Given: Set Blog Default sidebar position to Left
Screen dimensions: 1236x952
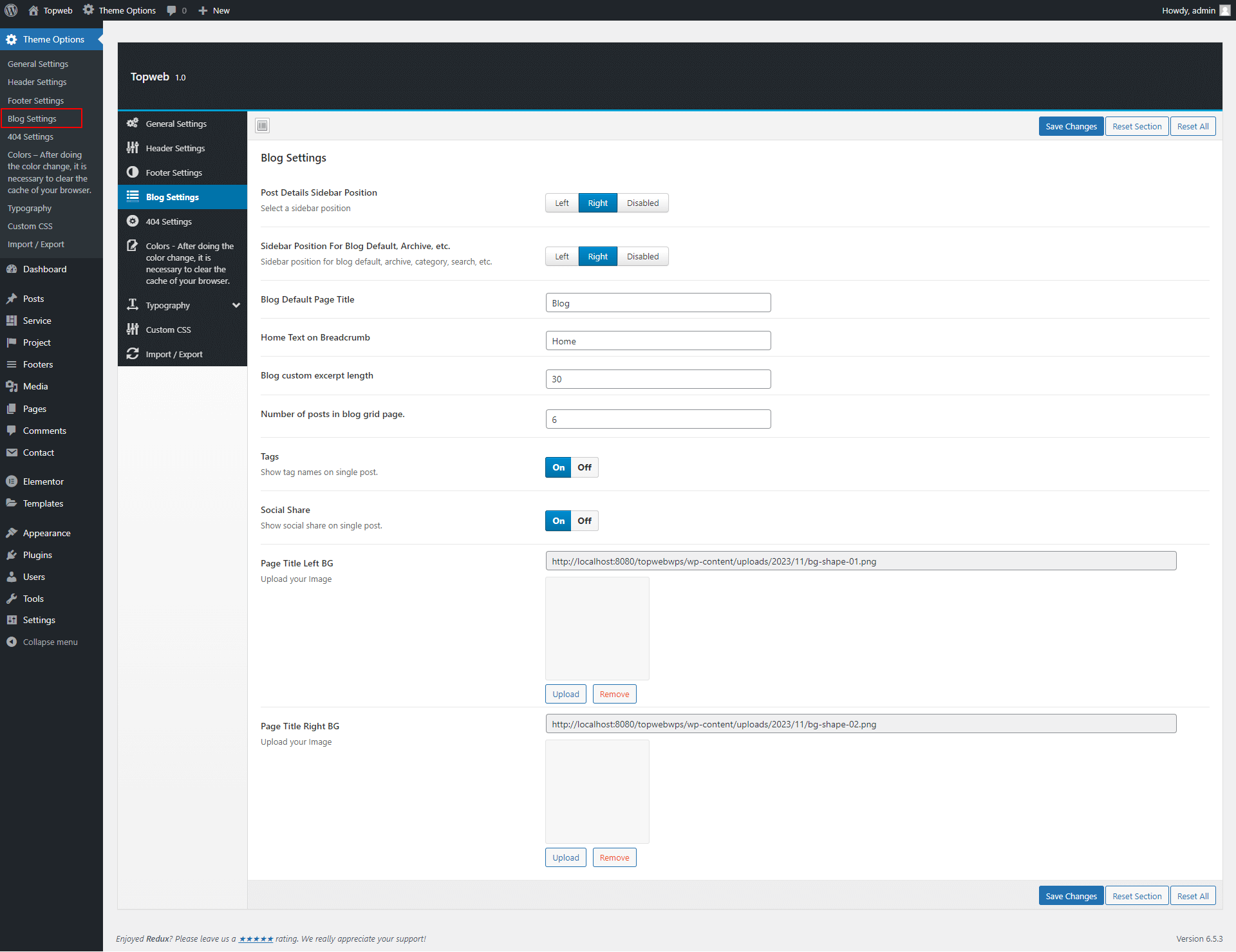Looking at the screenshot, I should pyautogui.click(x=562, y=256).
